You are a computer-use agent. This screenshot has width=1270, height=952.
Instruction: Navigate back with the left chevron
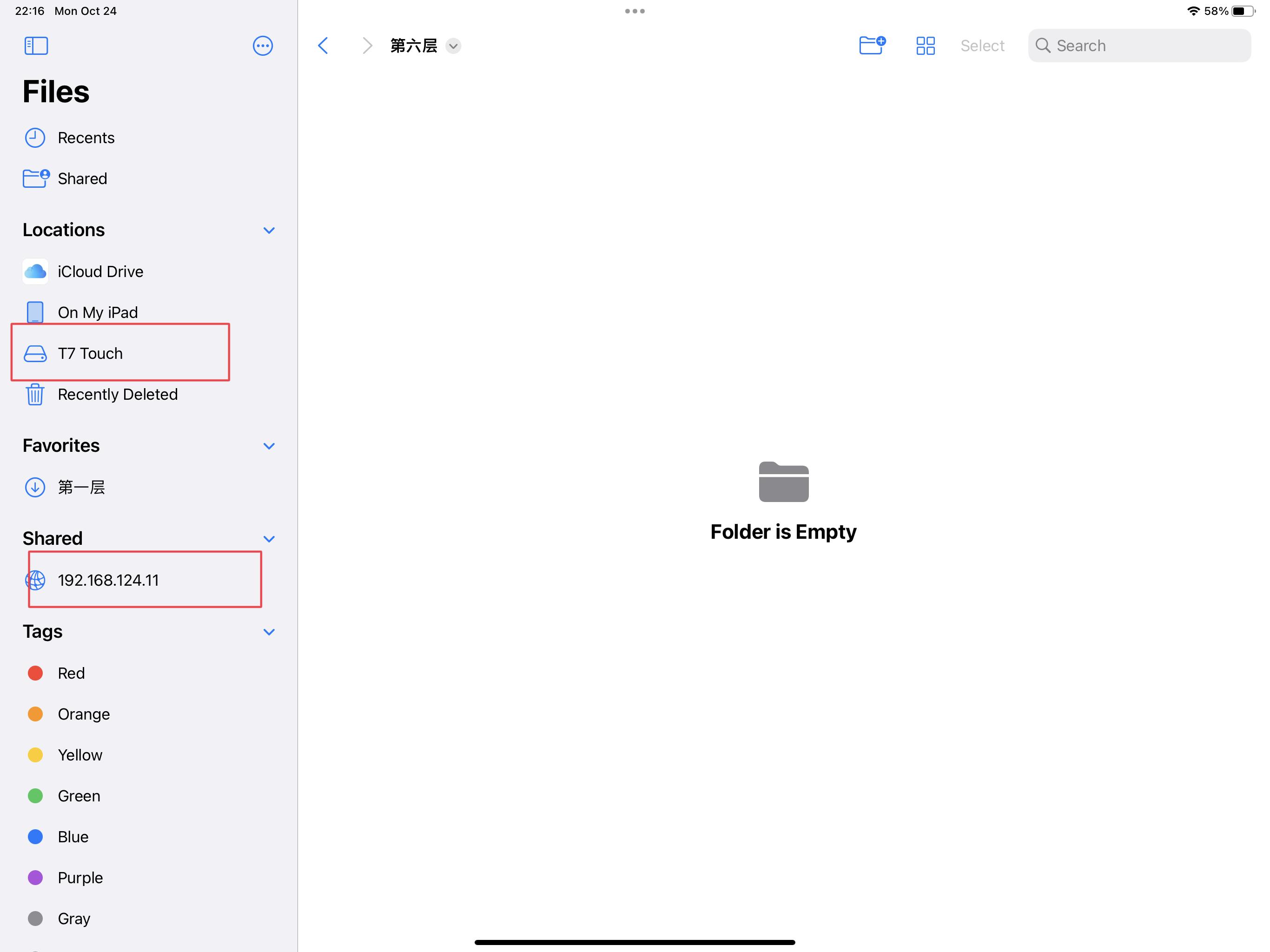tap(323, 46)
